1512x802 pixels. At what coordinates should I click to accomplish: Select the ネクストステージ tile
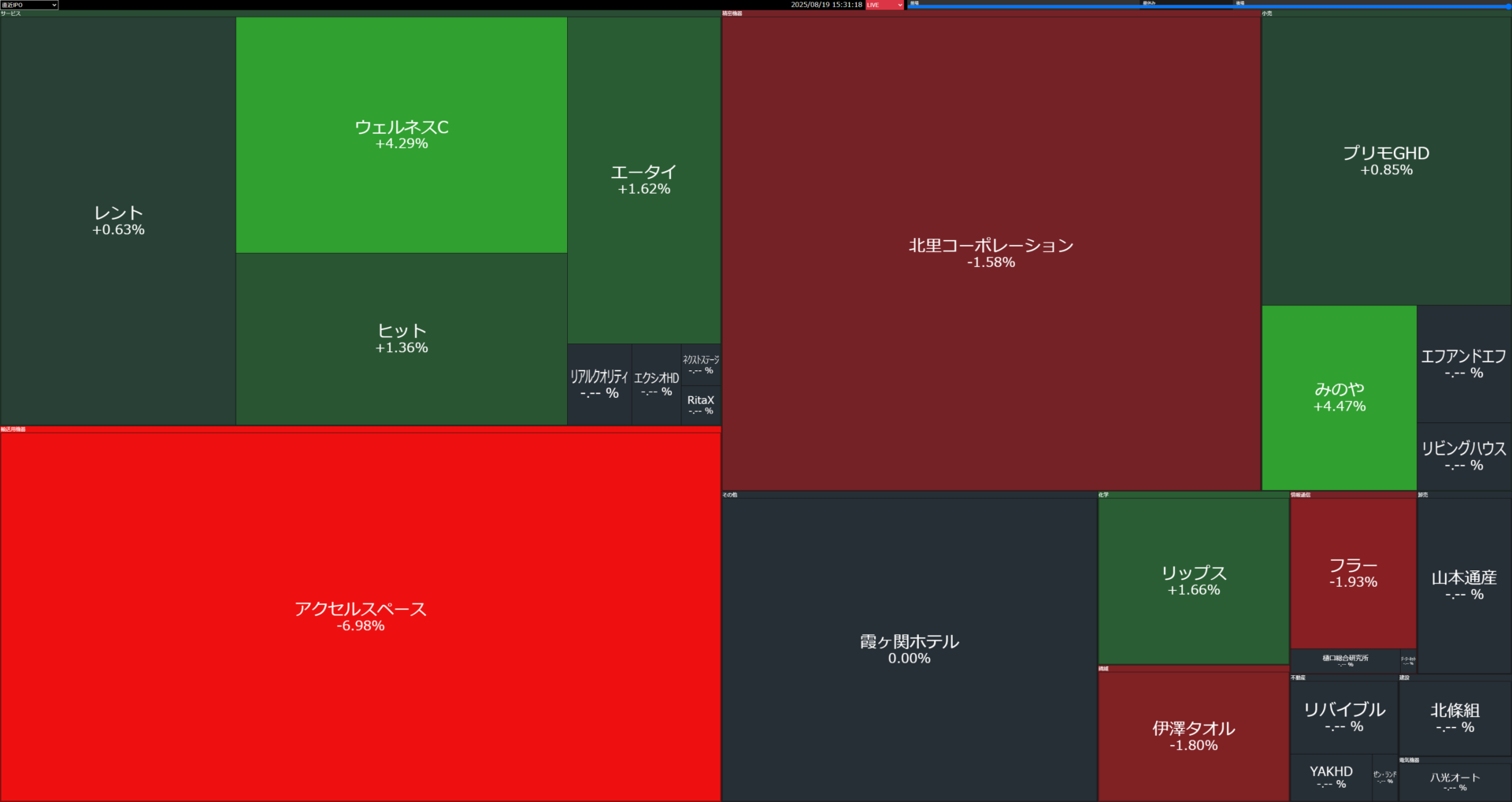click(701, 365)
